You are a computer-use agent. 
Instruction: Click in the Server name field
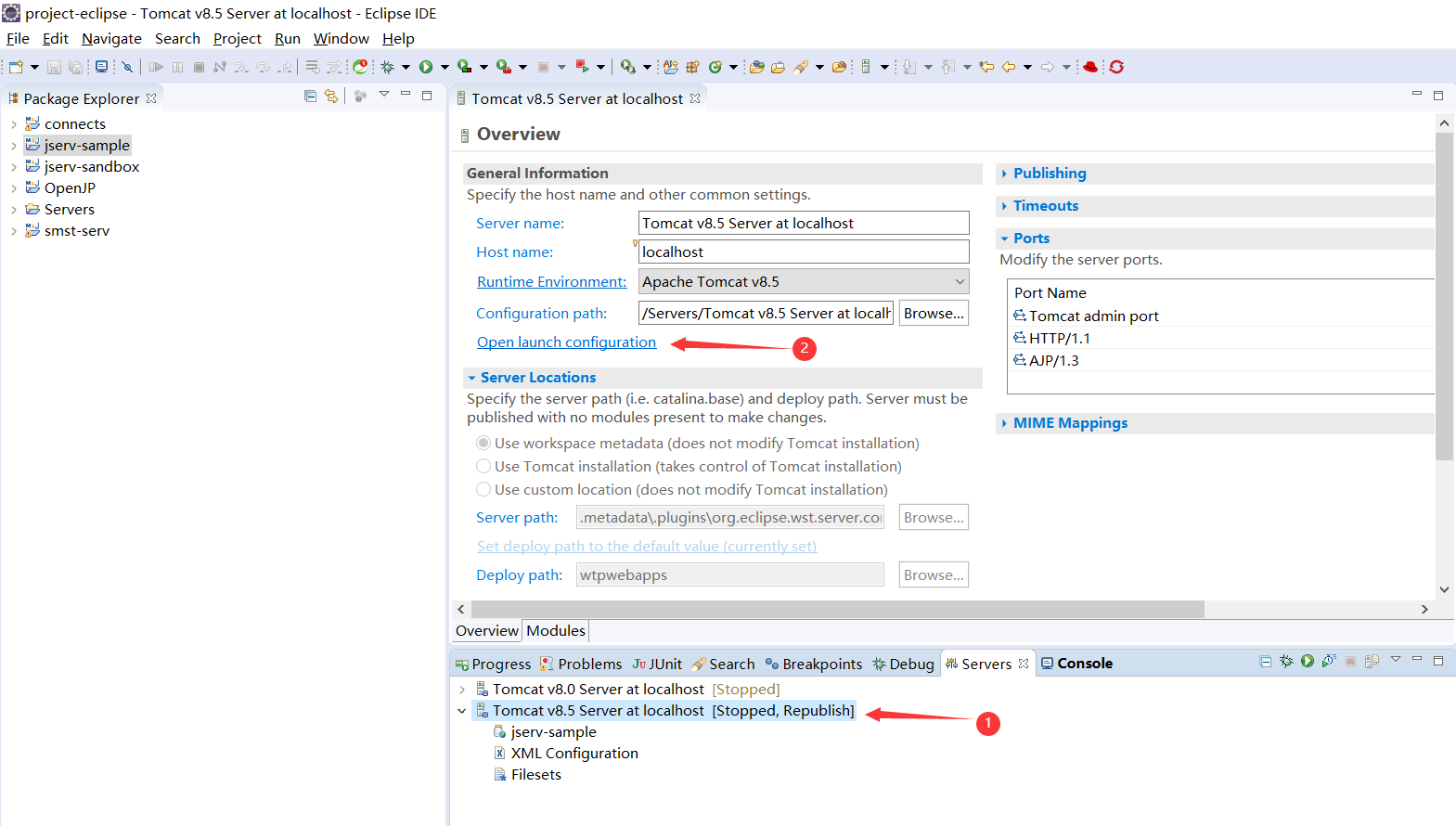point(804,224)
